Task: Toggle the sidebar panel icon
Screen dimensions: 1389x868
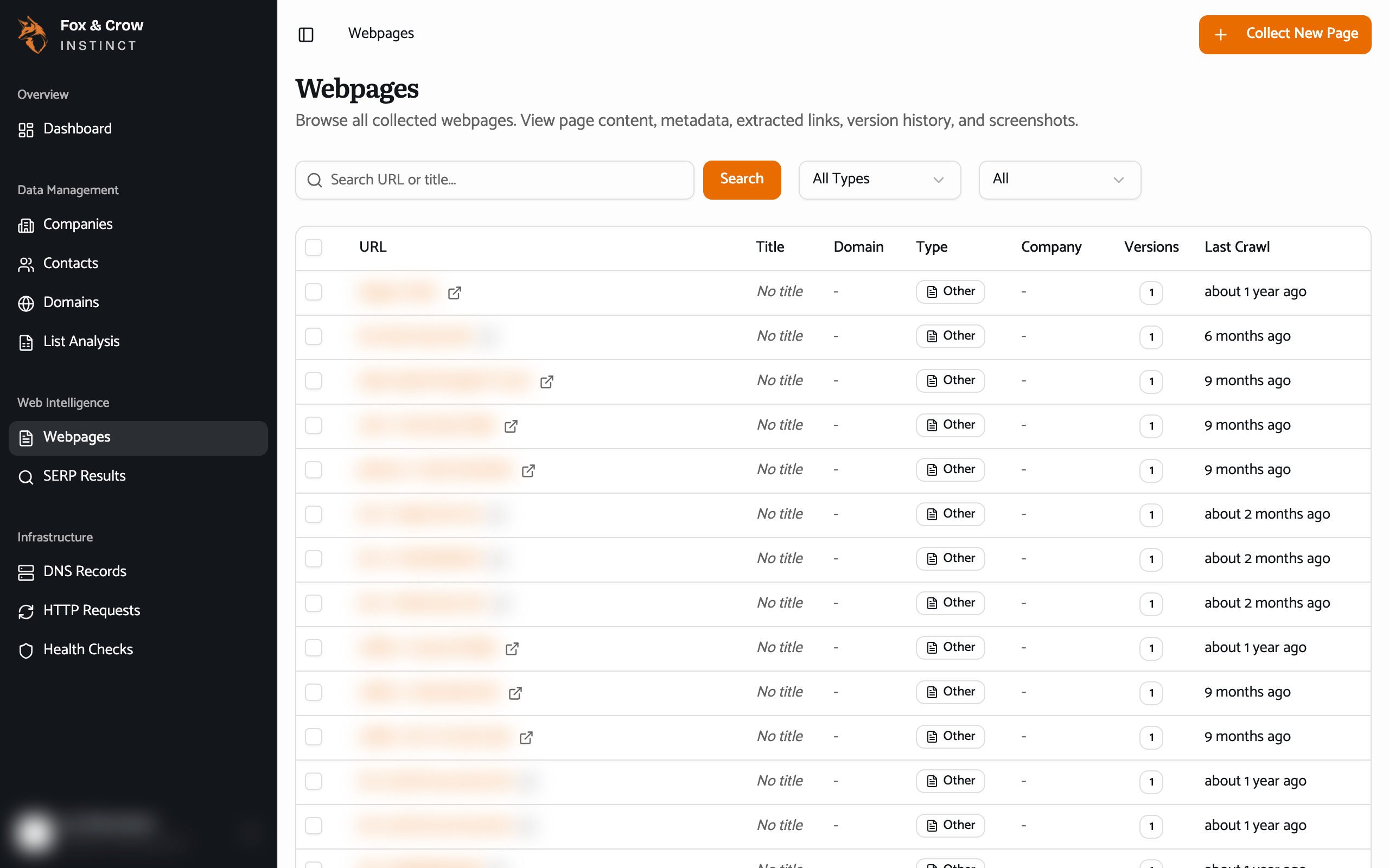Action: coord(306,34)
